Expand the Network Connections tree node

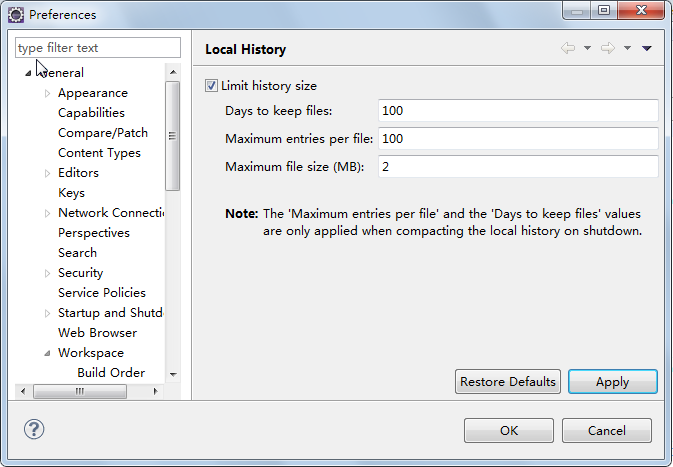[x=47, y=213]
